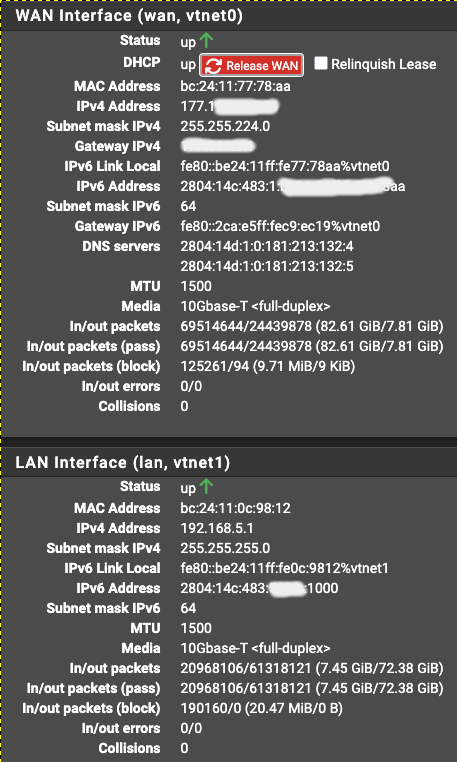Screen dimensions: 457x762
Task: Click WAN subnet mask 255.255.224.0
Action: point(225,126)
